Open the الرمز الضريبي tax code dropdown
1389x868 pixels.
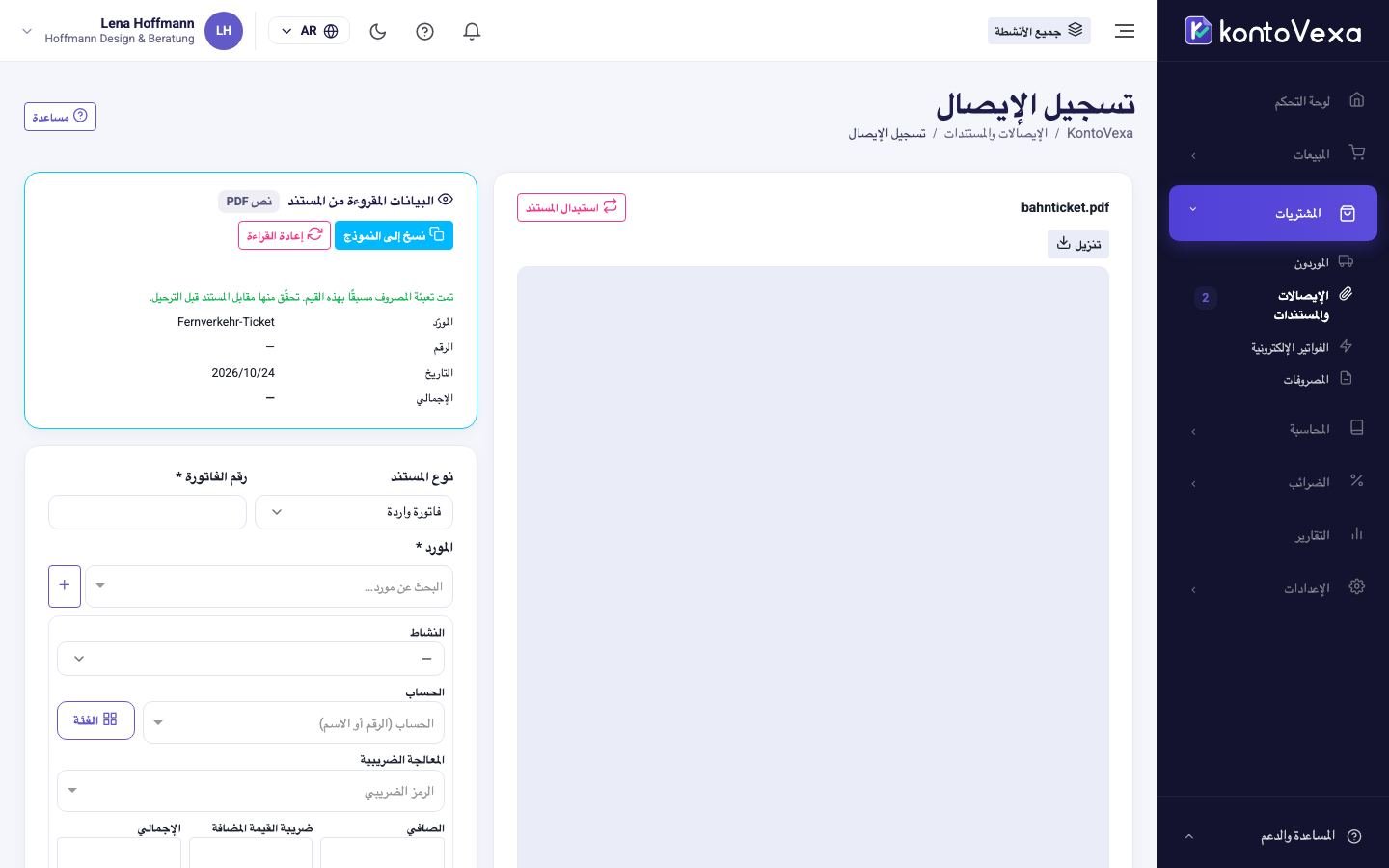point(251,791)
